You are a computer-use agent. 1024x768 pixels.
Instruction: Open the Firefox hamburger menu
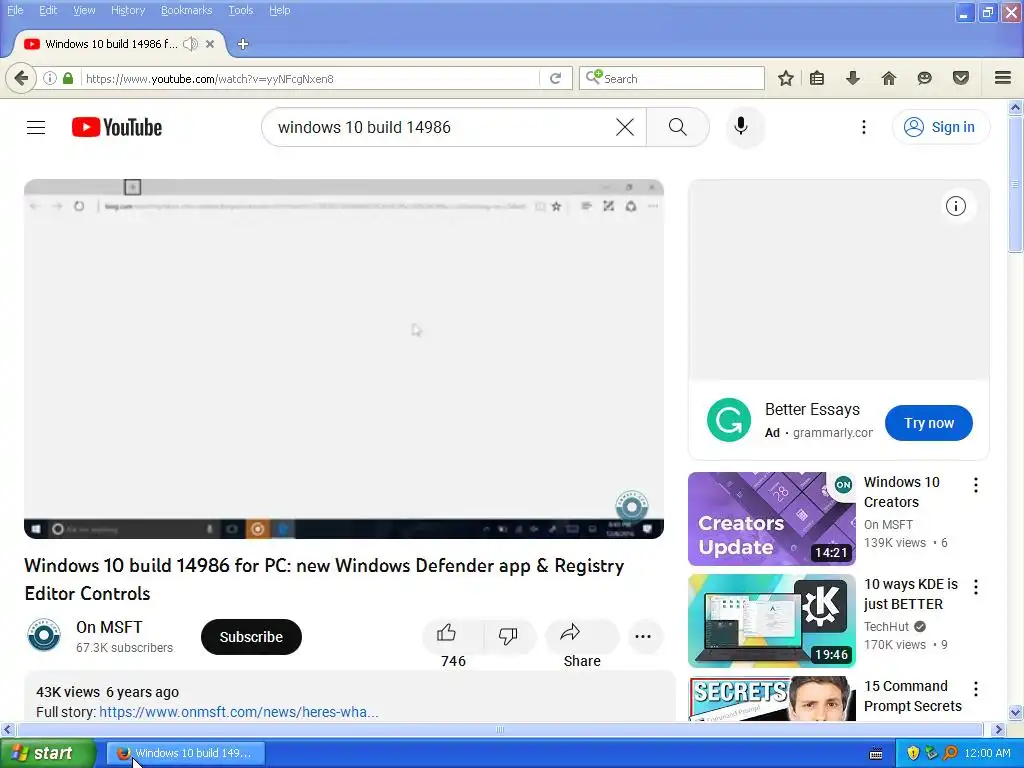(x=1003, y=78)
